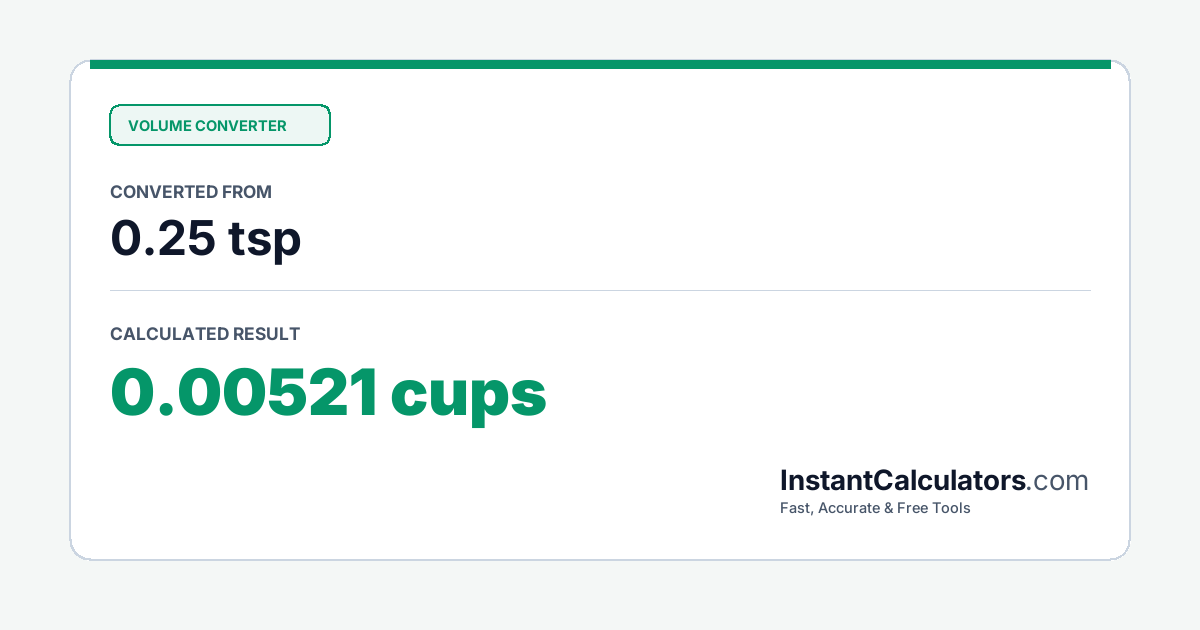
Task: Select the tsp unit text
Action: (264, 240)
